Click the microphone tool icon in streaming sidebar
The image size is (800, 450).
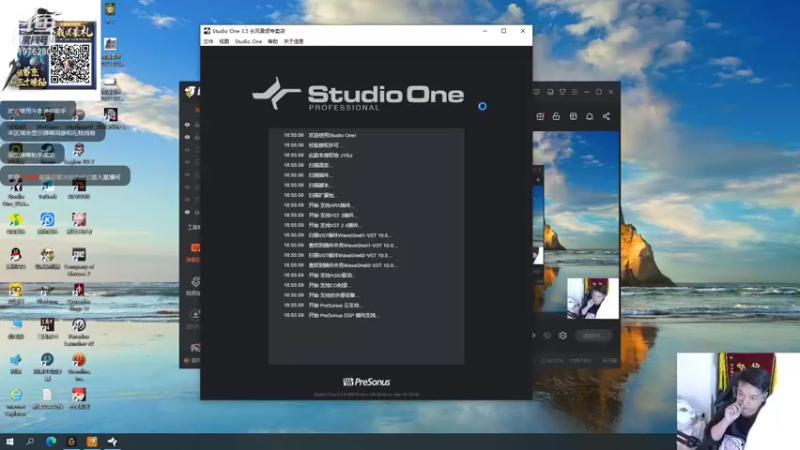click(x=195, y=282)
